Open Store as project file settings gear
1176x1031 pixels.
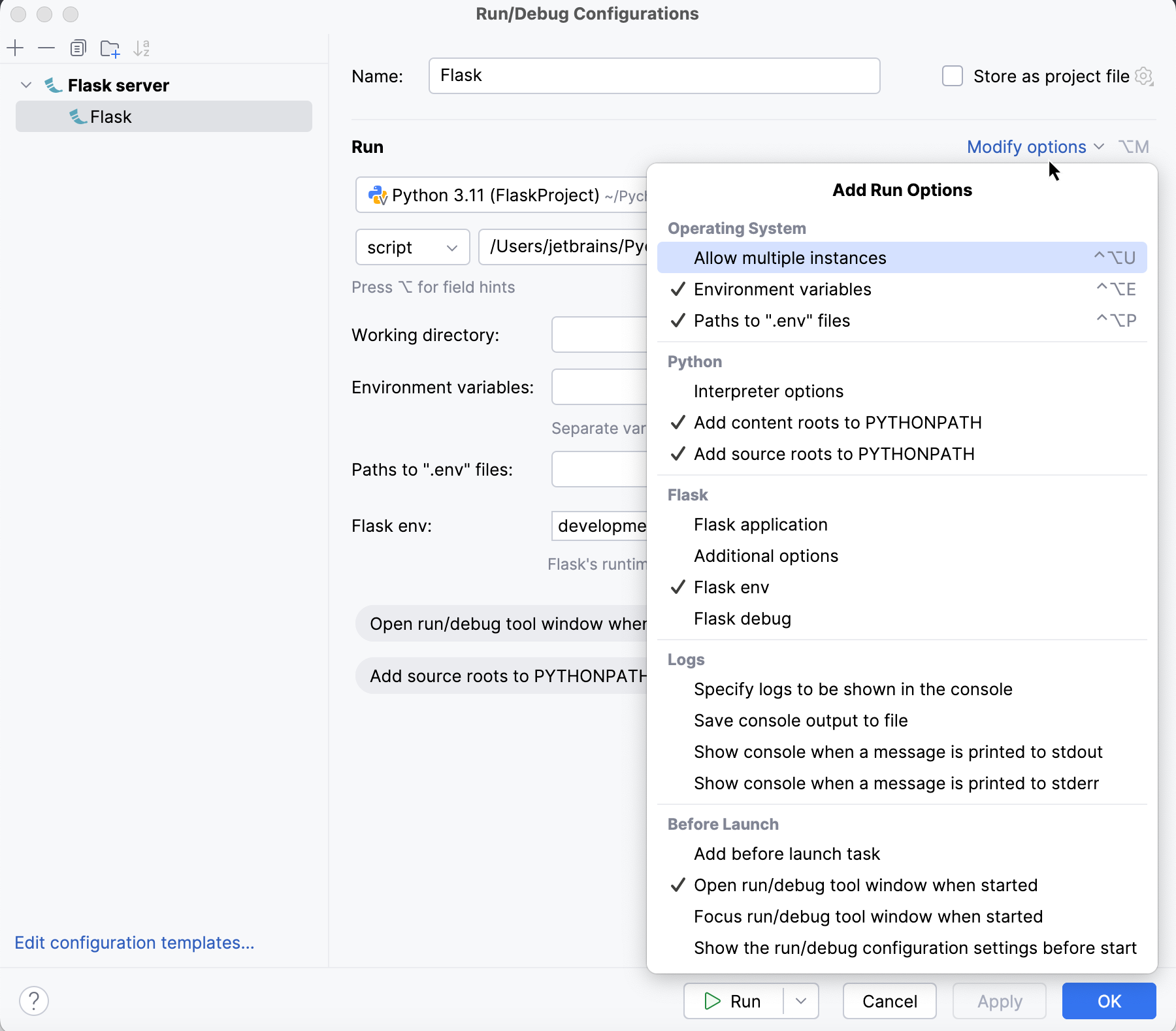[x=1145, y=76]
